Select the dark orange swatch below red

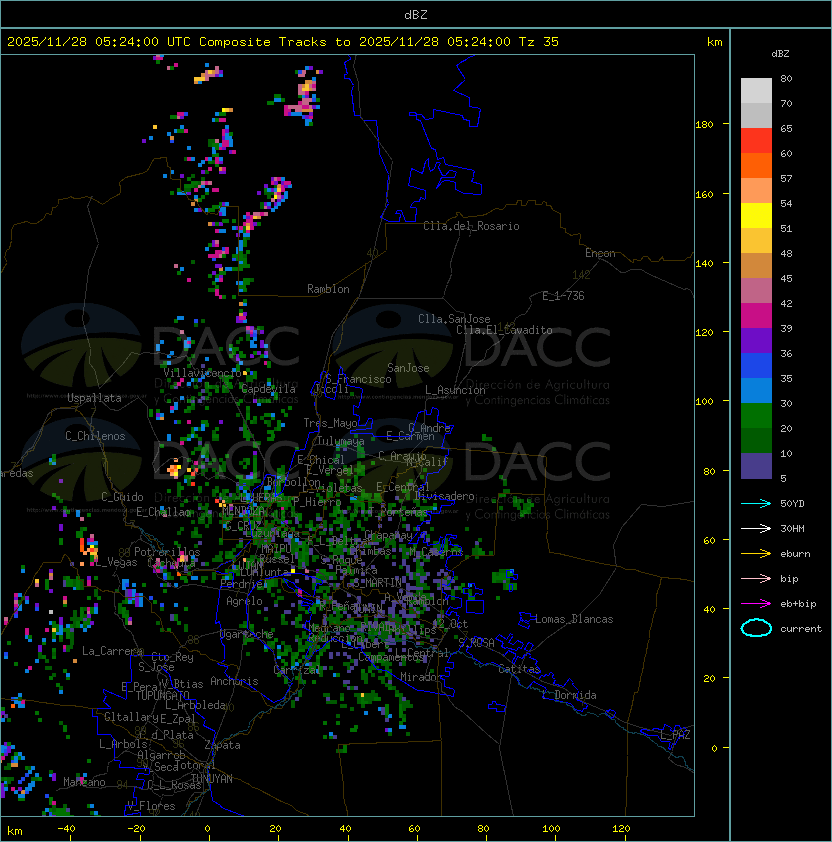pos(756,165)
